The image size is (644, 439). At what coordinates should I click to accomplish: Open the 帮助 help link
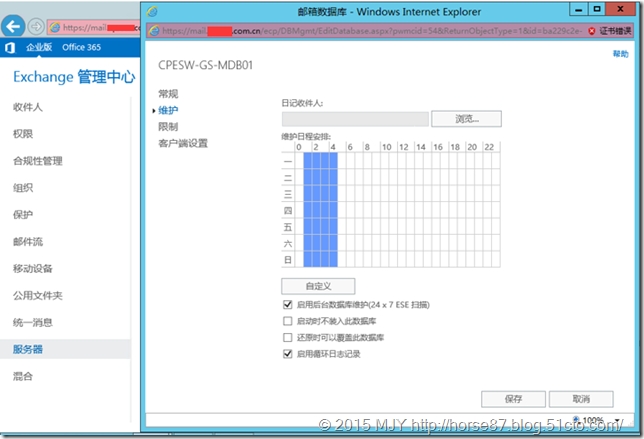[620, 54]
